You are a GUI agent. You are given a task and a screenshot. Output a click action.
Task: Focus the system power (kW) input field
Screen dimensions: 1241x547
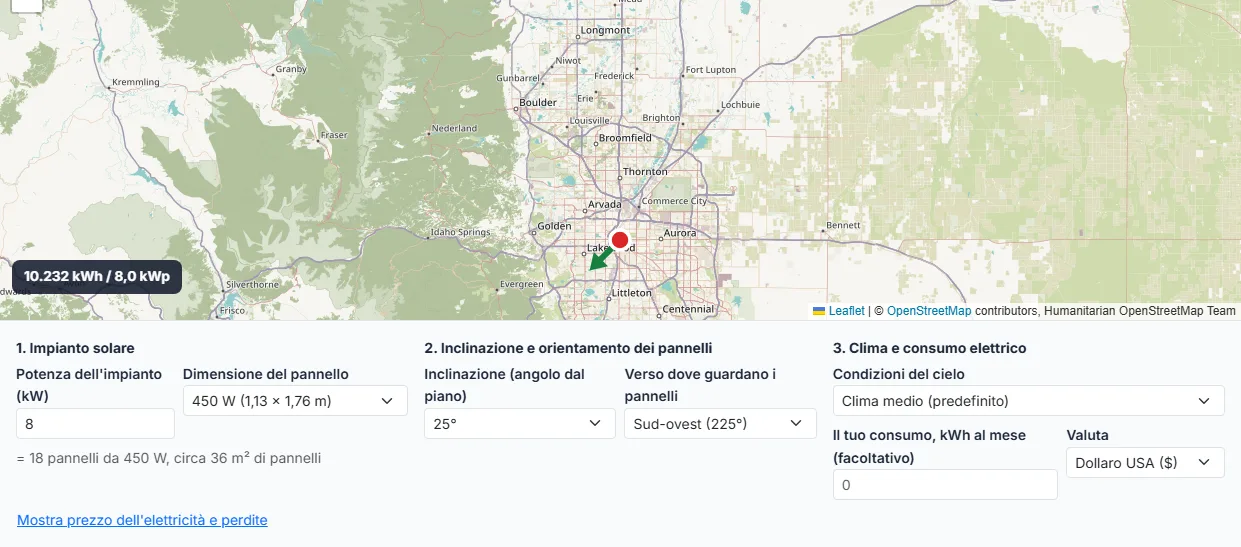(96, 424)
